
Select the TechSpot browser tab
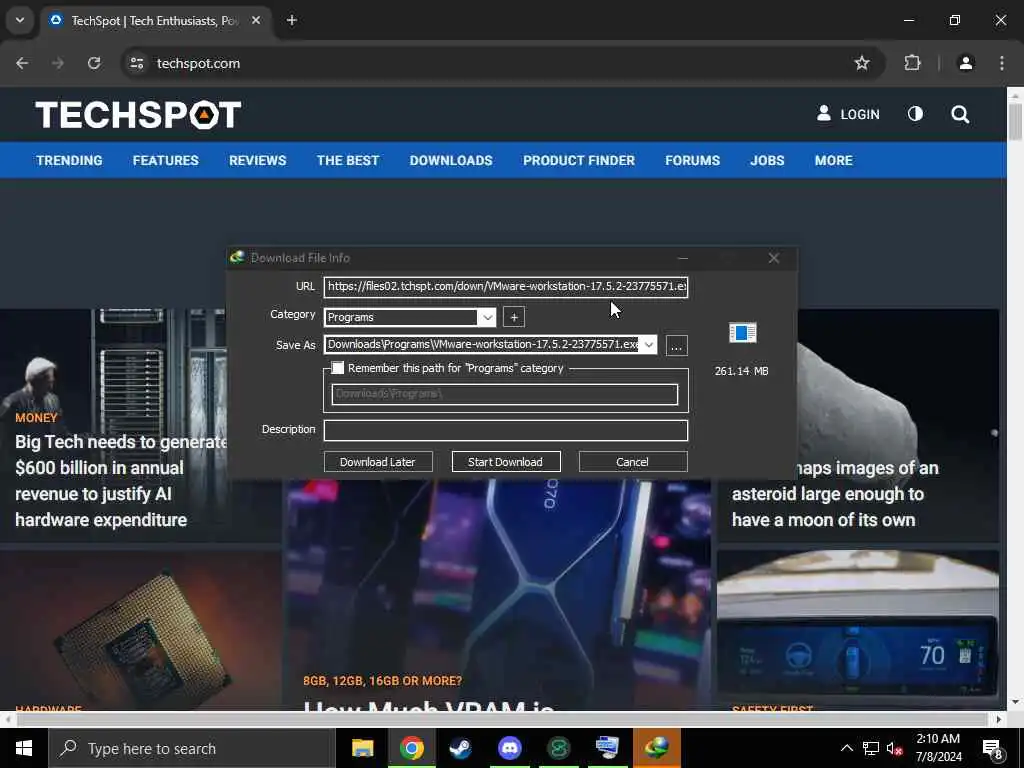click(x=155, y=21)
